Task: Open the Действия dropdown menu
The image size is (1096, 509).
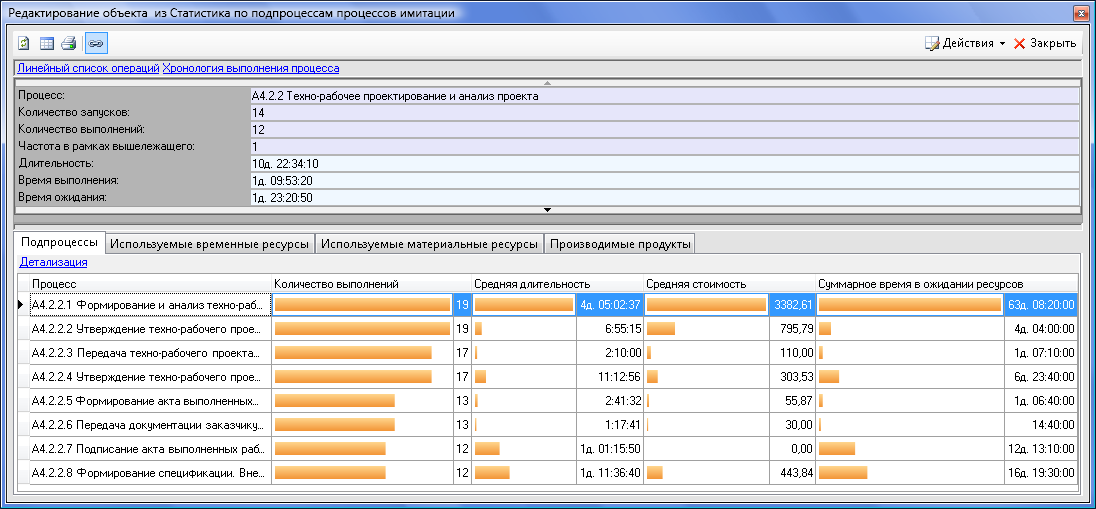Action: click(965, 43)
